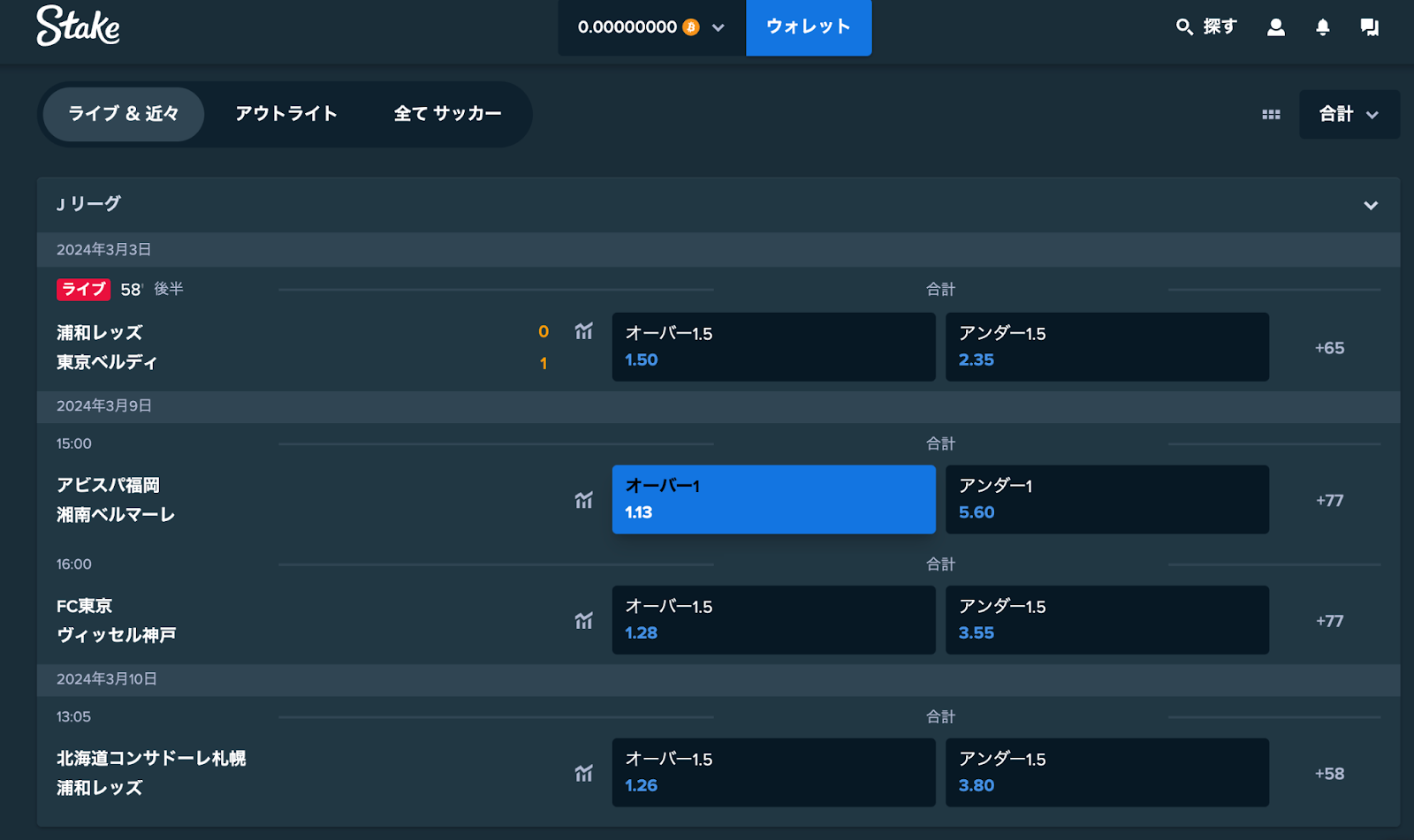Deselect the オーバー1 1.13 bet
This screenshot has height=840, width=1414.
click(x=773, y=499)
